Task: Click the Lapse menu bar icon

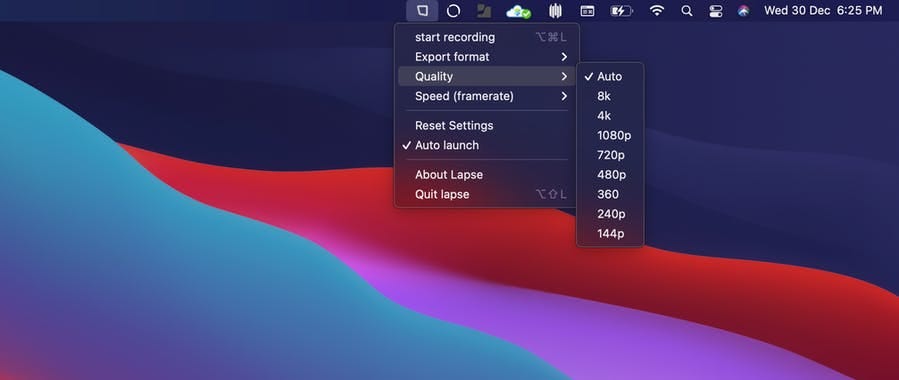Action: (423, 11)
